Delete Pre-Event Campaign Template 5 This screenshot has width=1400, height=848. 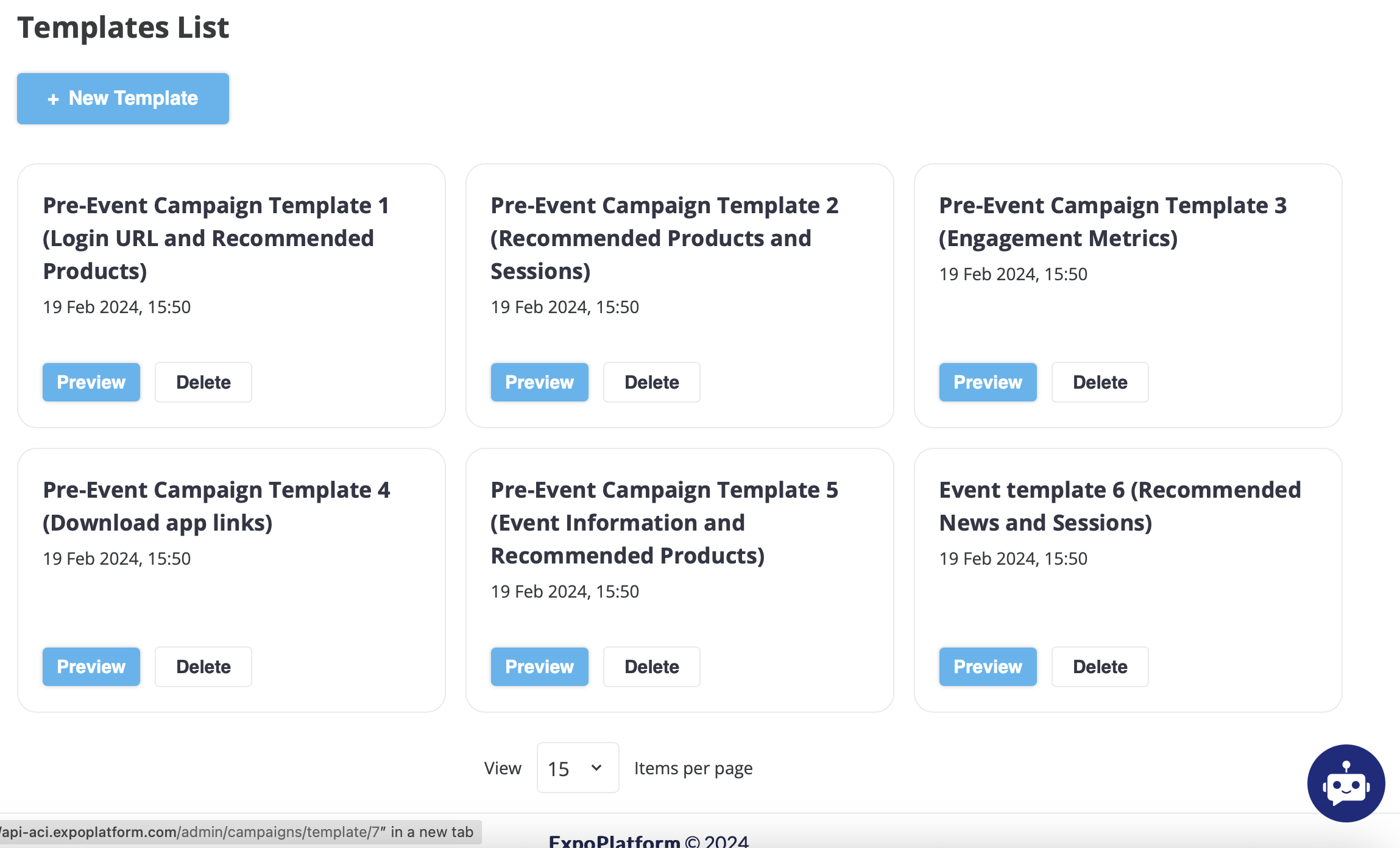pos(651,666)
